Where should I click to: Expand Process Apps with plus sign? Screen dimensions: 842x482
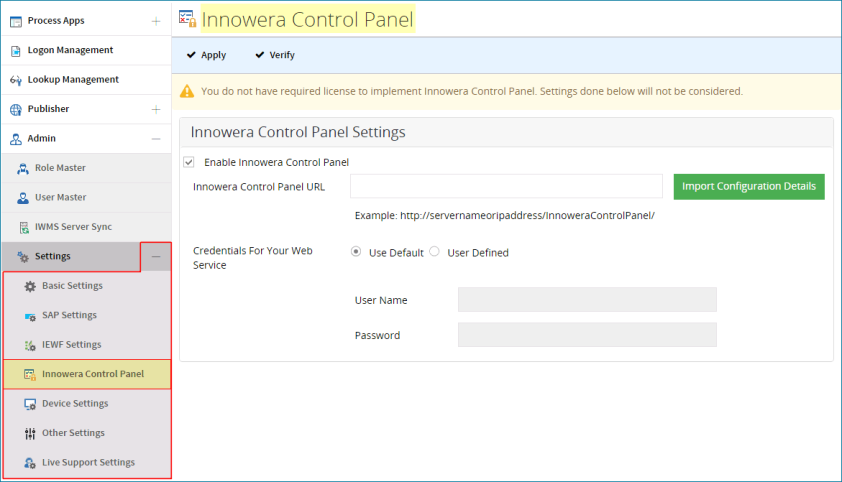[156, 21]
